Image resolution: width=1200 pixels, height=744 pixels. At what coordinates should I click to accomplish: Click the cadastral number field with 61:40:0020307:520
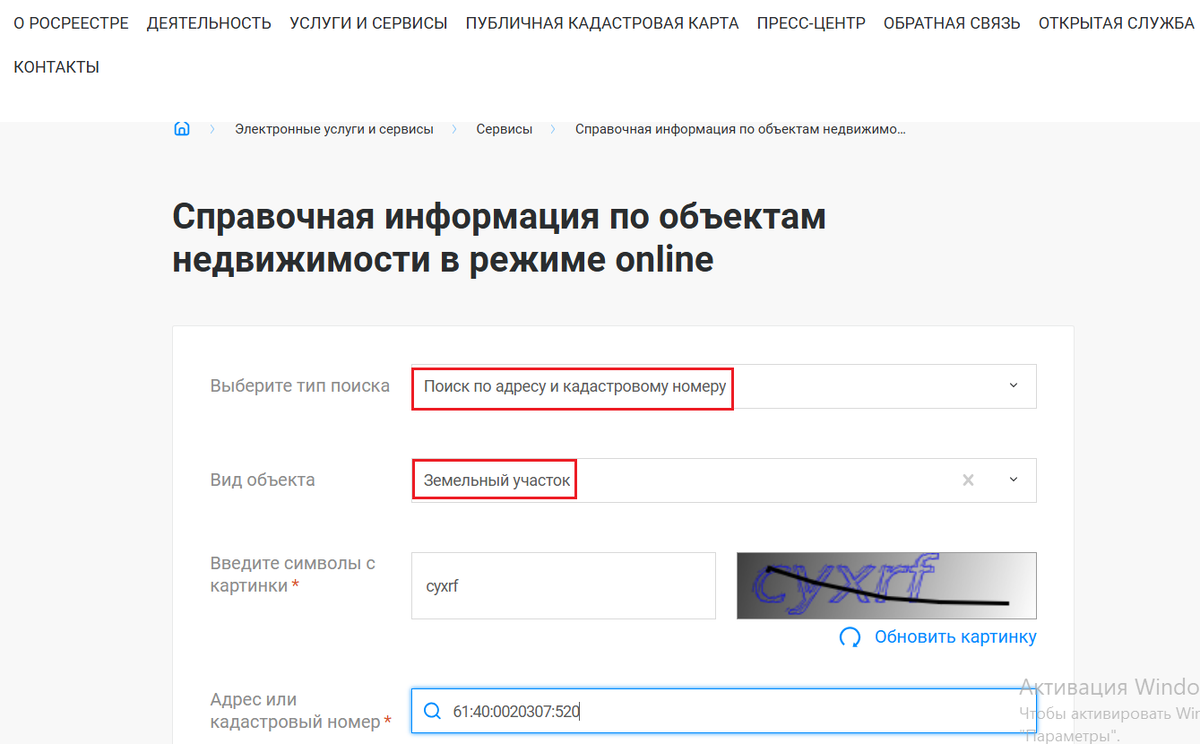tap(724, 711)
